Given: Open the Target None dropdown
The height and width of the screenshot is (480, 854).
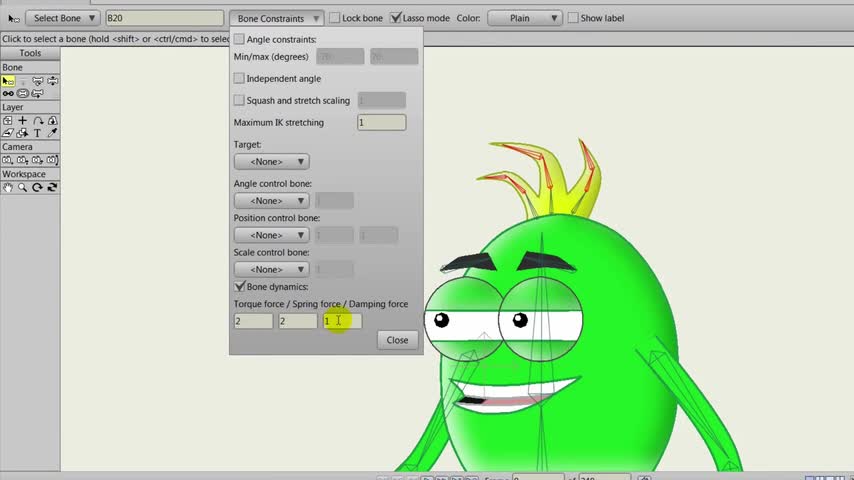Looking at the screenshot, I should (272, 162).
